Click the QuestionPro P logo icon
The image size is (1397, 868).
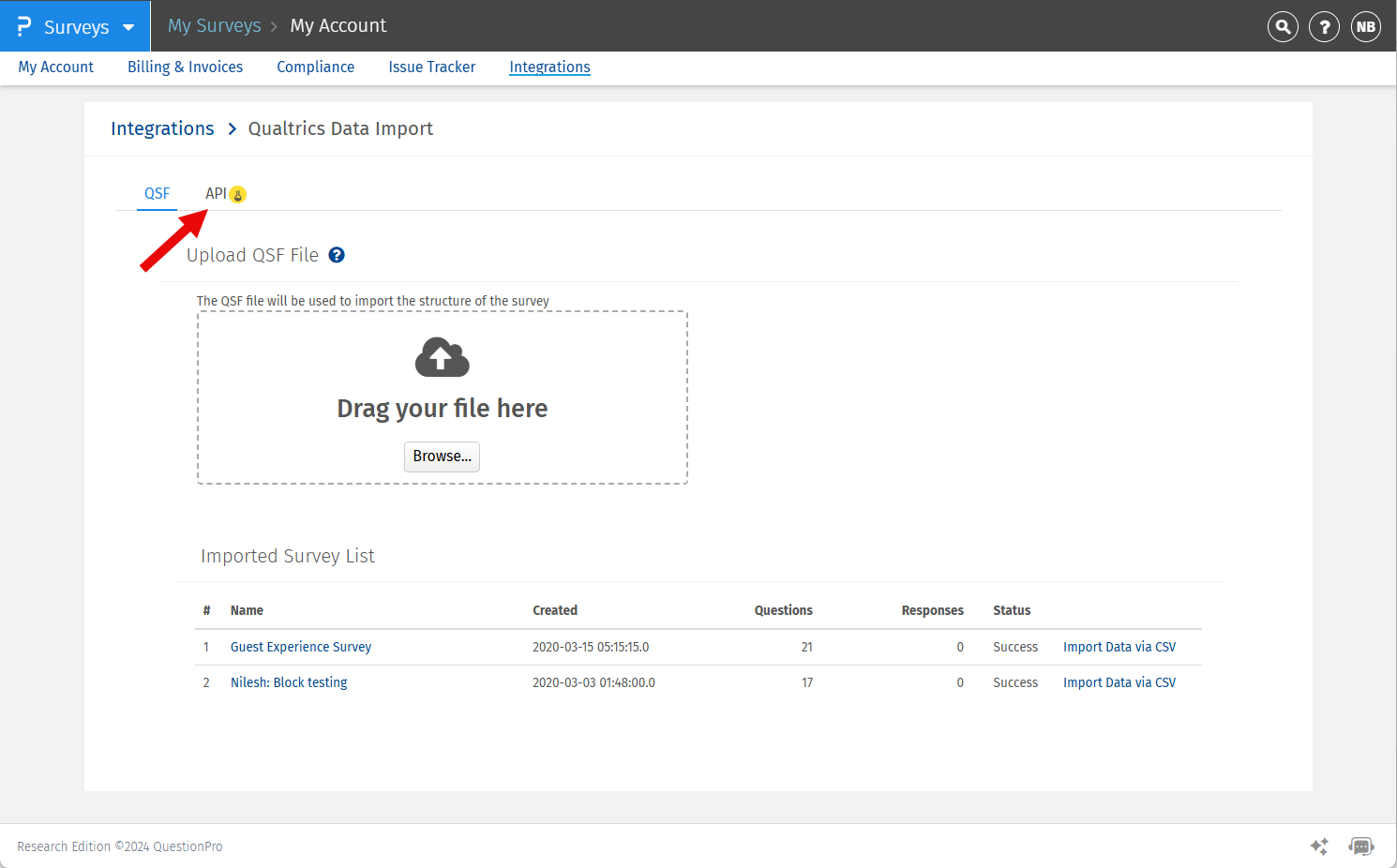(x=24, y=26)
